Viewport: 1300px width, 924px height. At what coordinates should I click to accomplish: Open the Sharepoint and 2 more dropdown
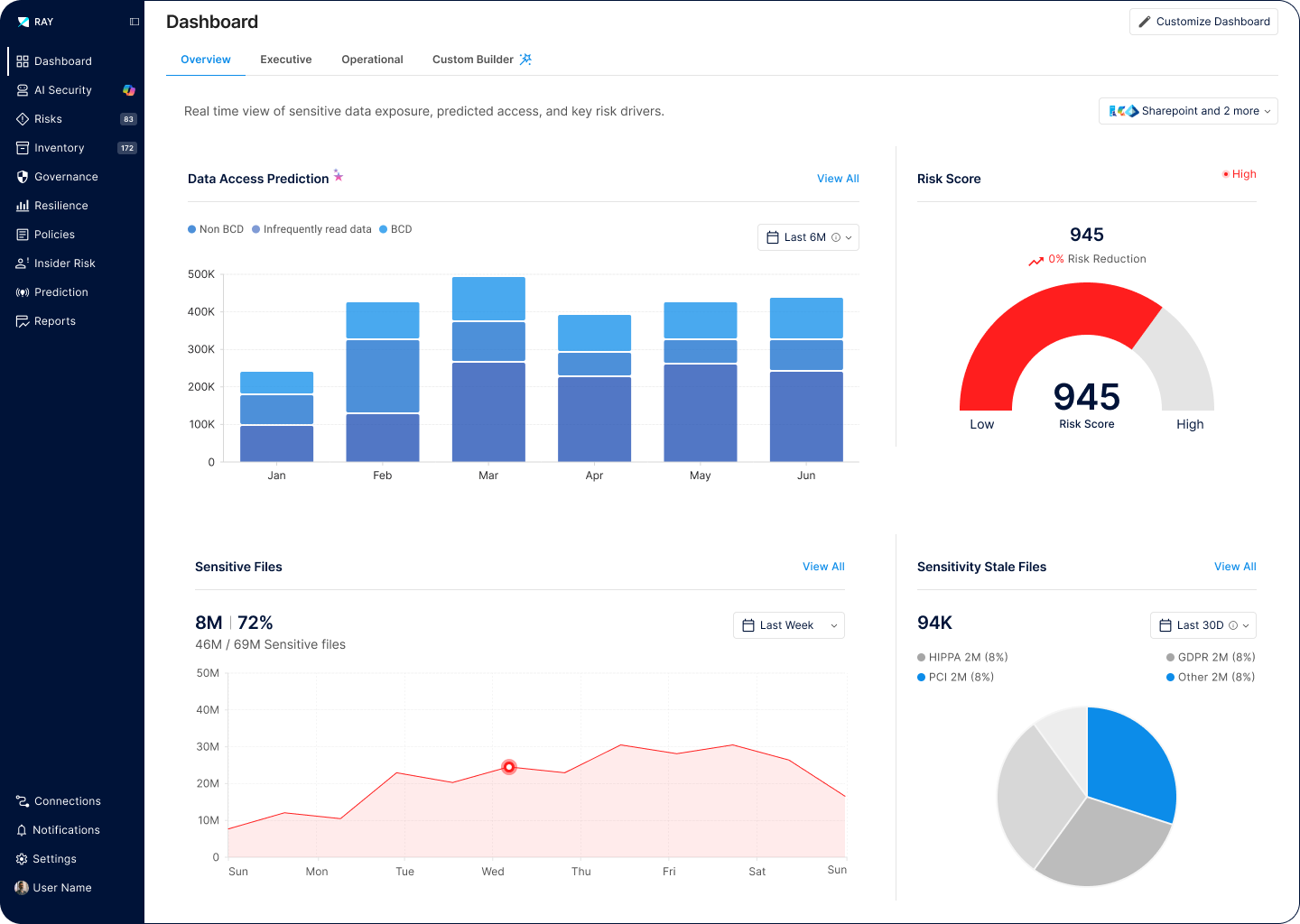tap(1188, 111)
